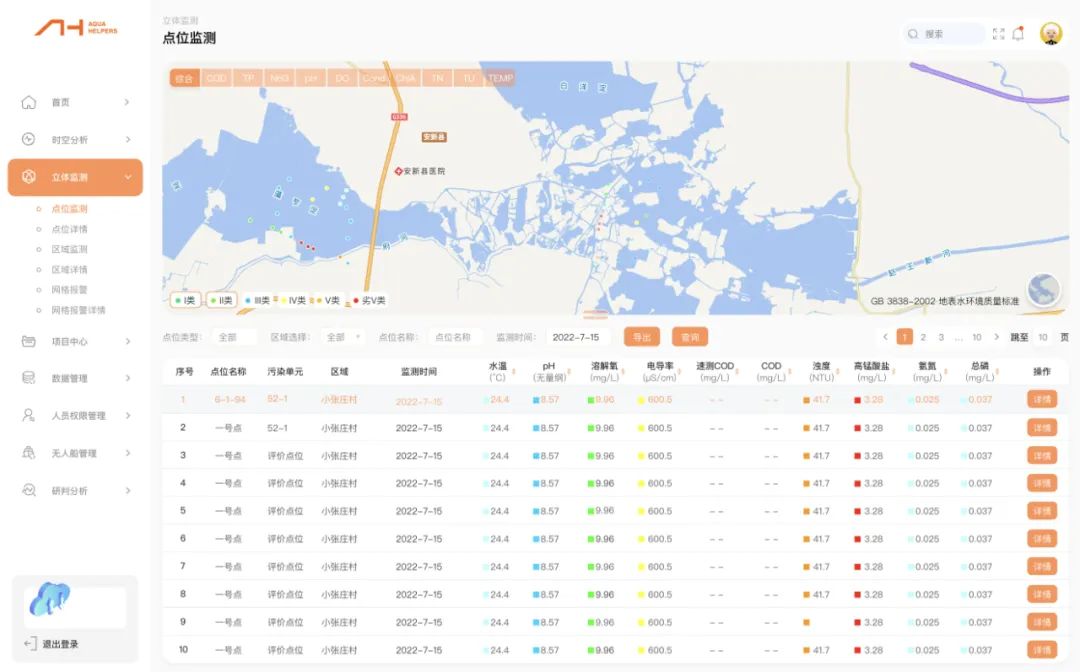The width and height of the screenshot is (1080, 672).
Task: Click the 首页 home icon
Action: click(x=29, y=102)
